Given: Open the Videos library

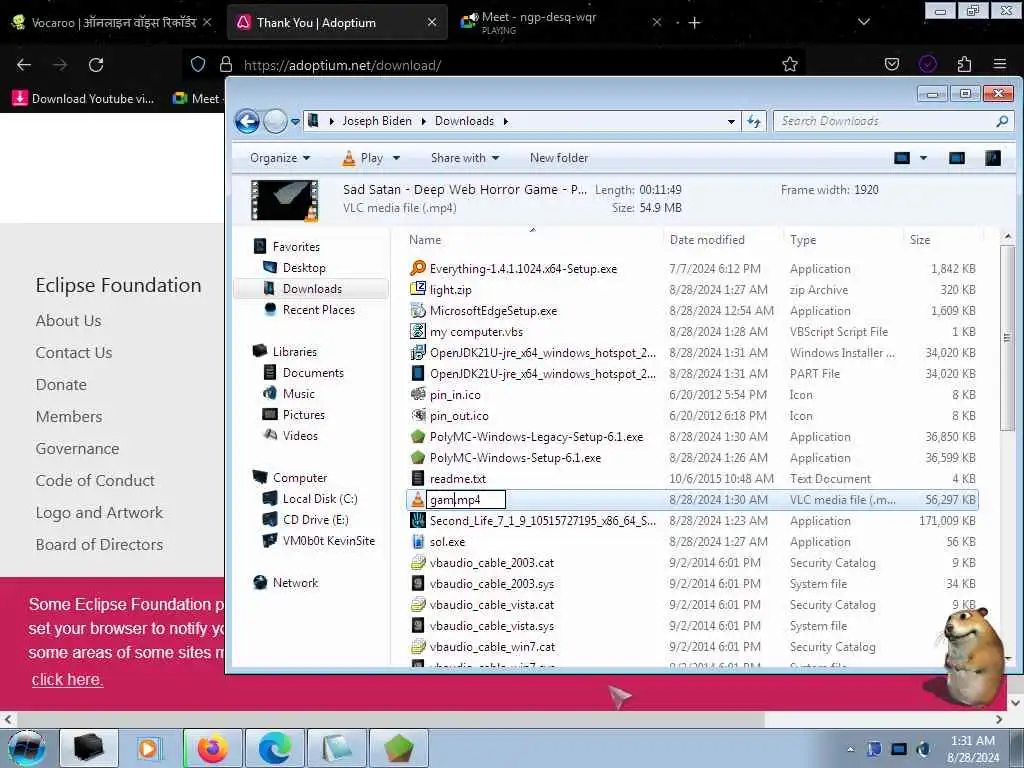Looking at the screenshot, I should [x=300, y=436].
